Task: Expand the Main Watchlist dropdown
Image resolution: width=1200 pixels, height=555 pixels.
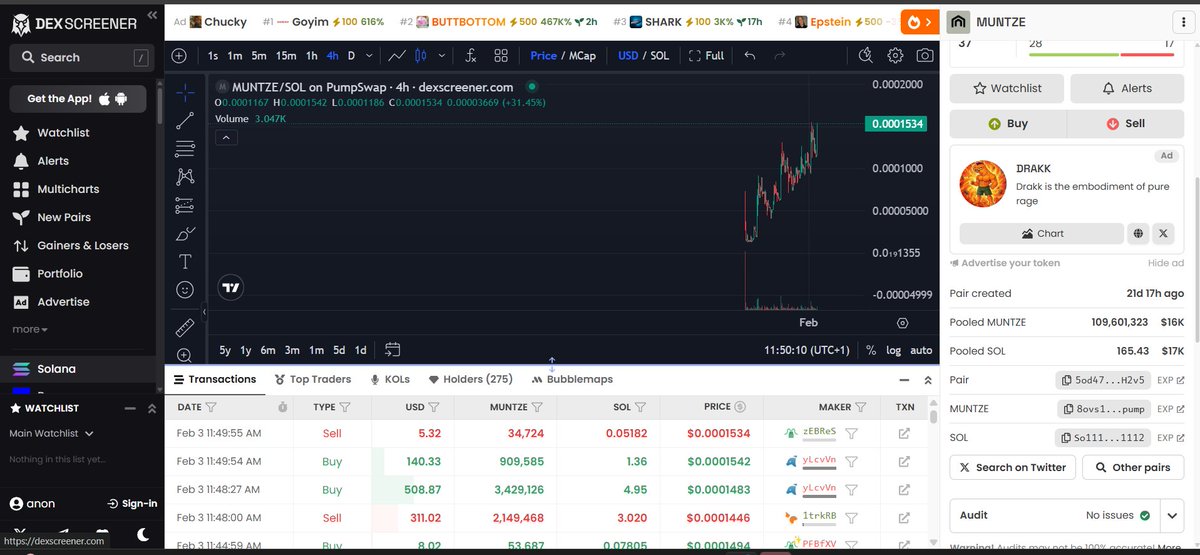Action: click(51, 433)
